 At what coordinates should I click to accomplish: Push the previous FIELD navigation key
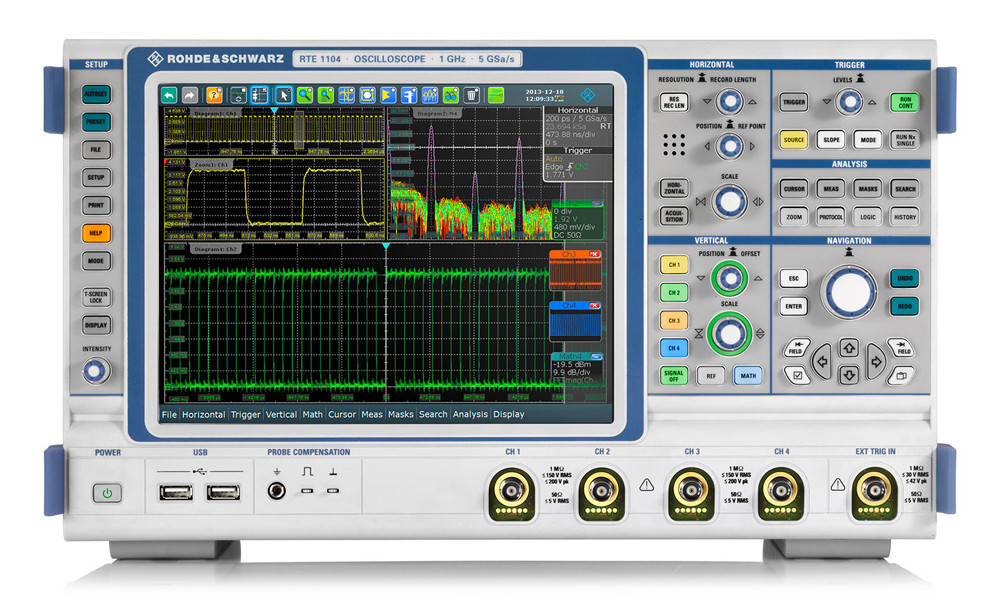click(796, 348)
